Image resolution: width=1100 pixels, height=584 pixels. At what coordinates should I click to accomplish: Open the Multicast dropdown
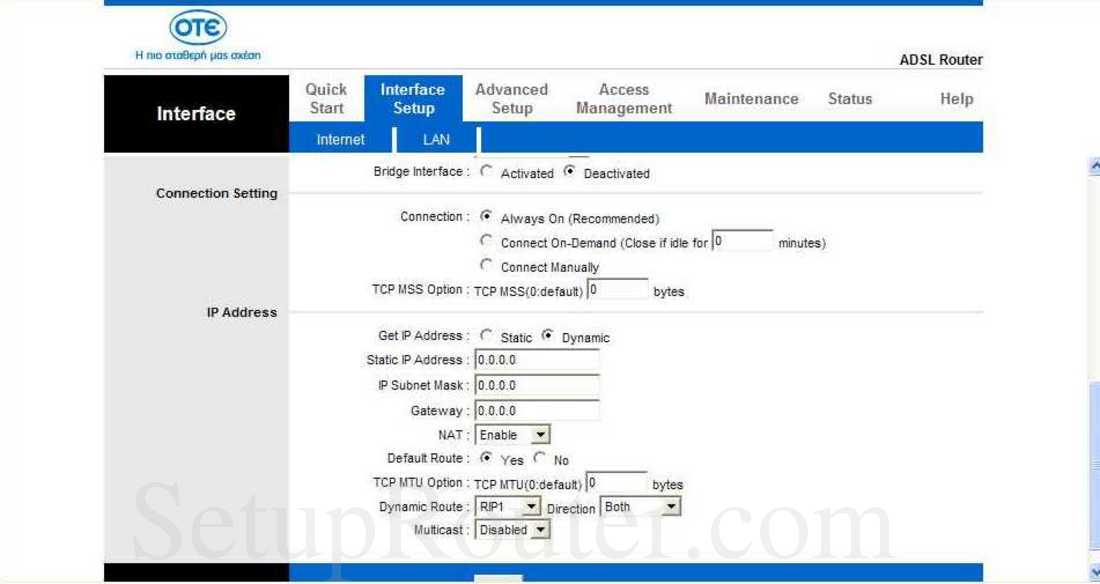[x=512, y=530]
